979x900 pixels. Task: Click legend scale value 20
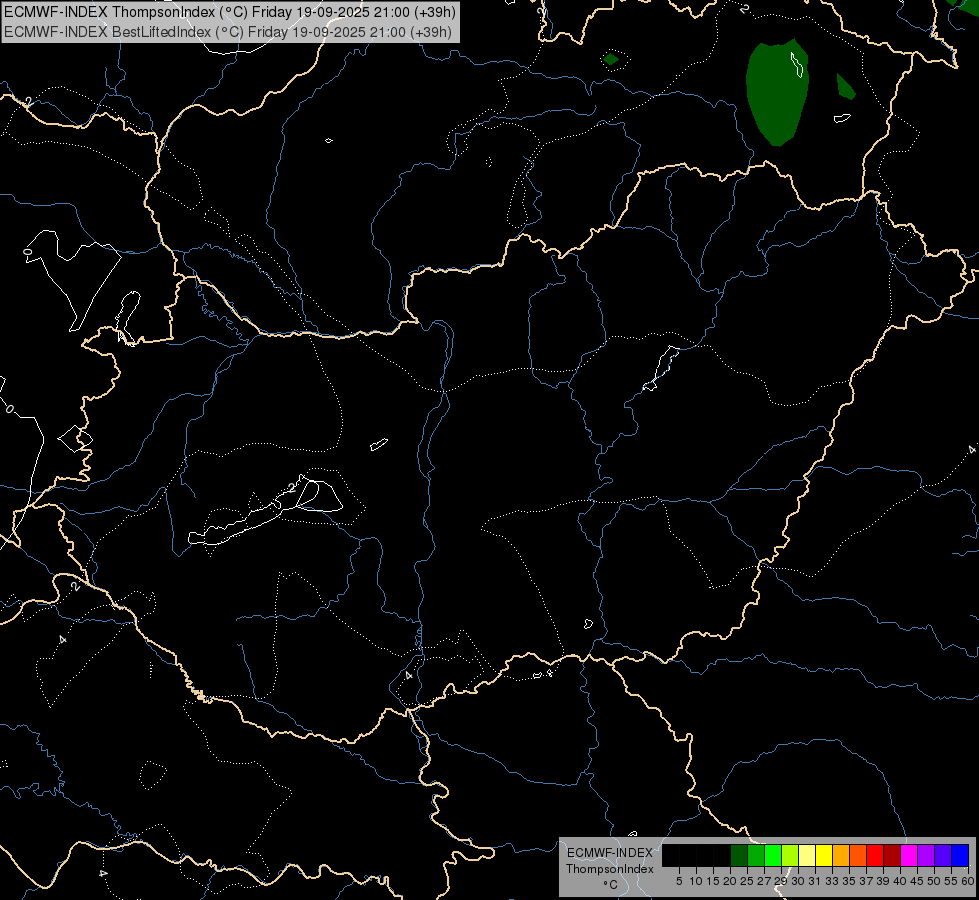click(730, 881)
